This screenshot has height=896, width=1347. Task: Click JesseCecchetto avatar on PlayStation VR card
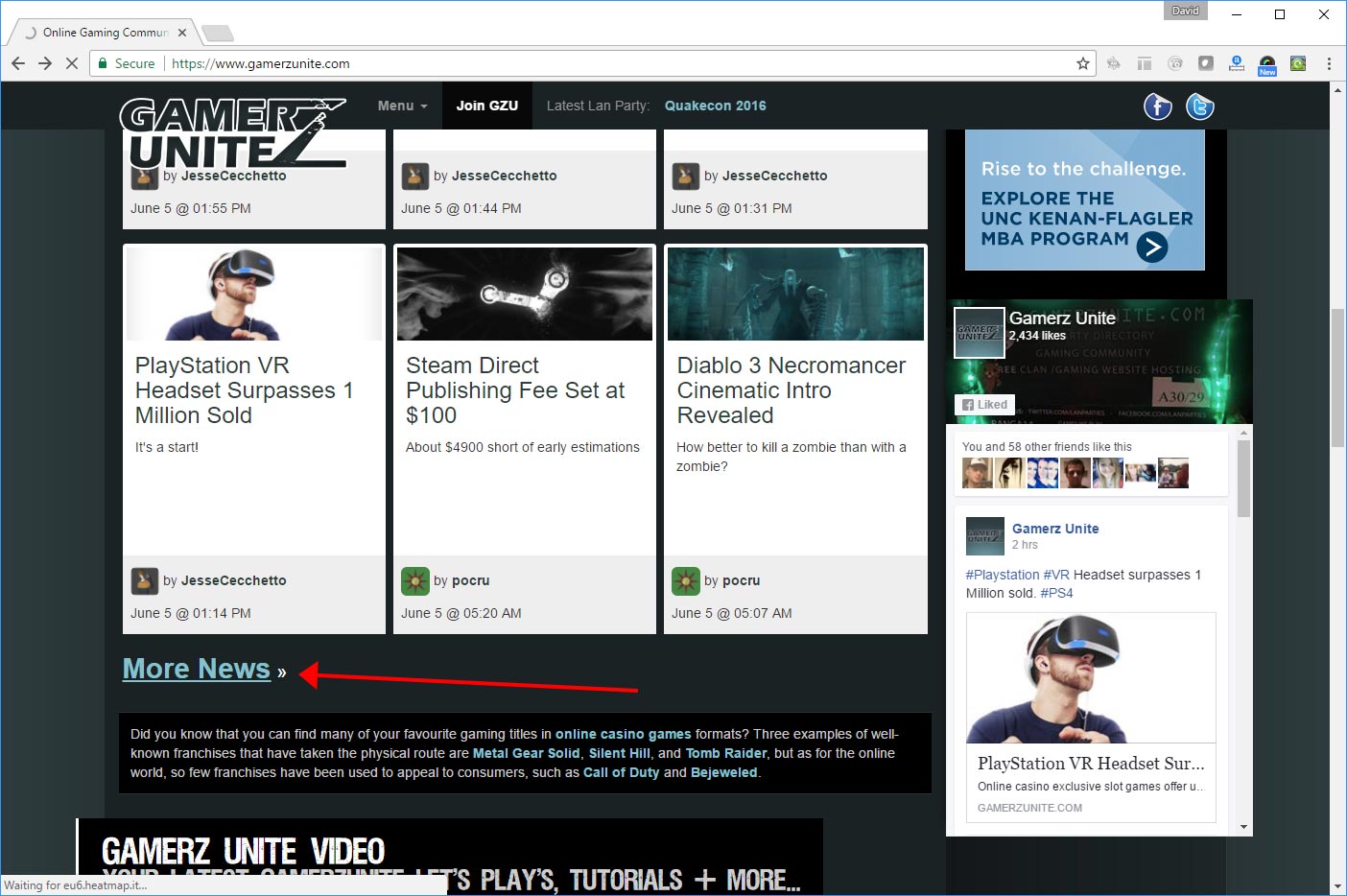pos(144,580)
